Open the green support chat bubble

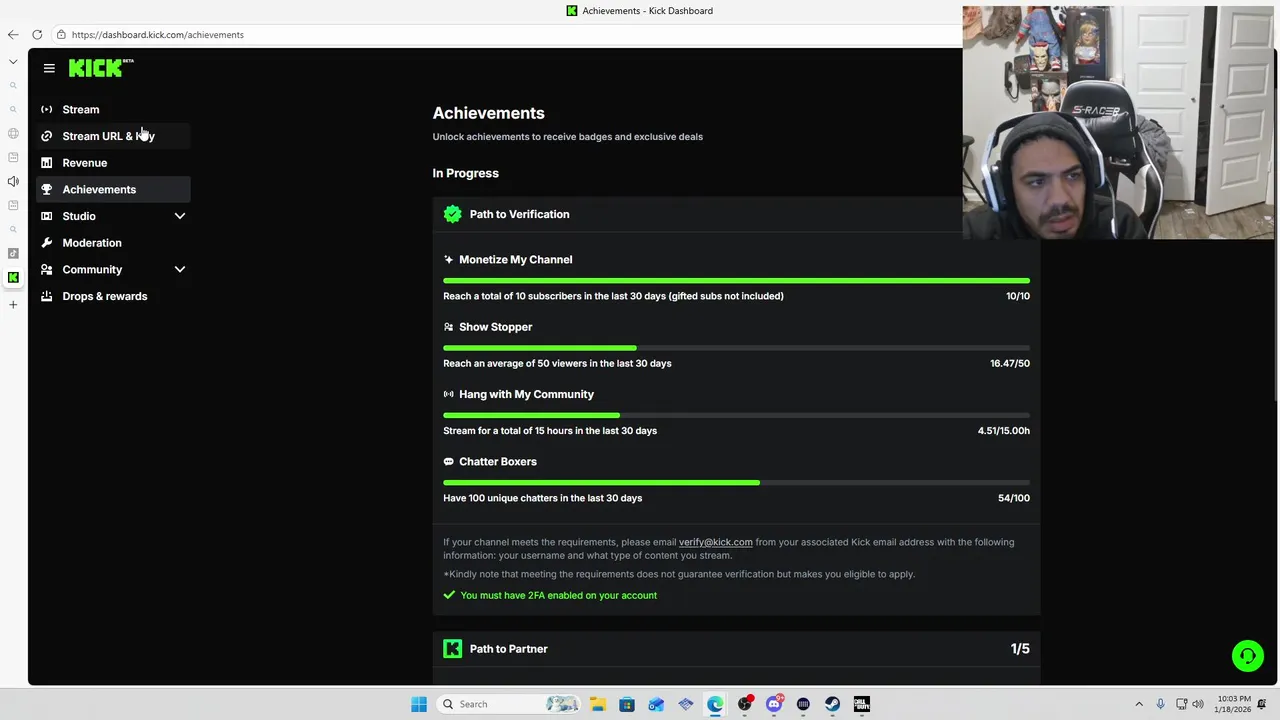(1248, 656)
